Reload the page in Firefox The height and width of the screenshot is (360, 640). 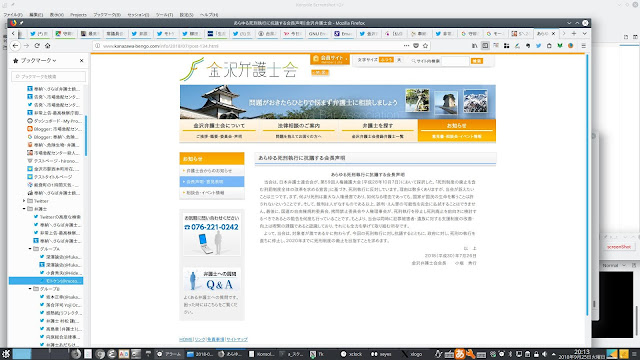click(x=37, y=46)
